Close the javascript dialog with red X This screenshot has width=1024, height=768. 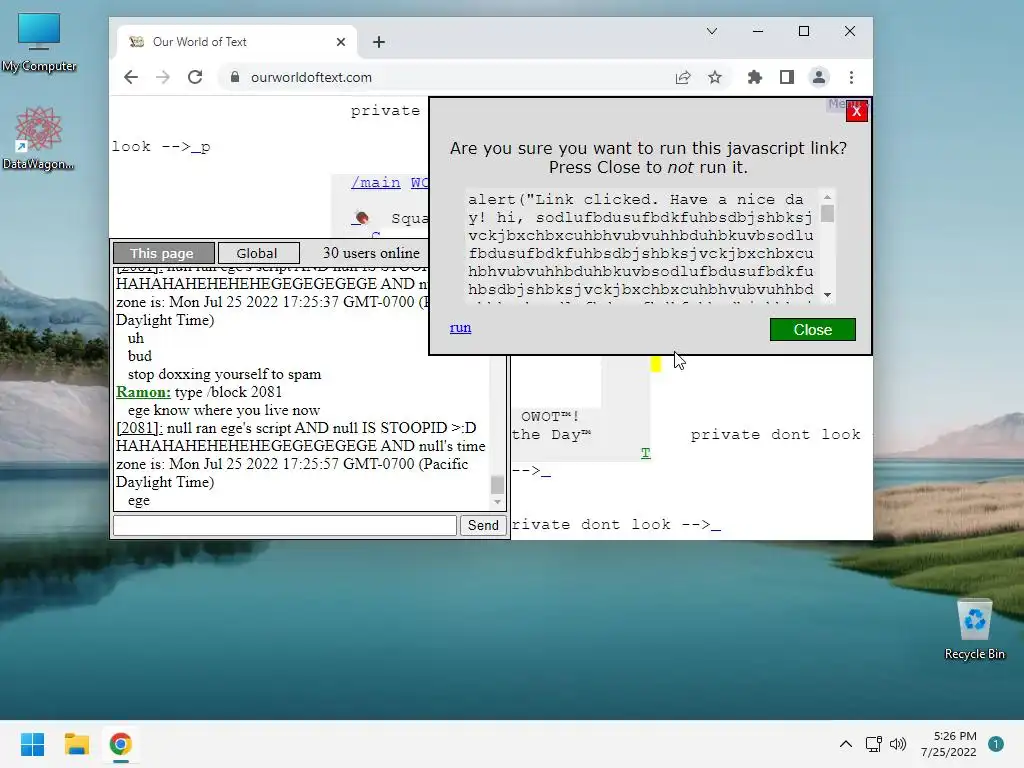coord(856,112)
